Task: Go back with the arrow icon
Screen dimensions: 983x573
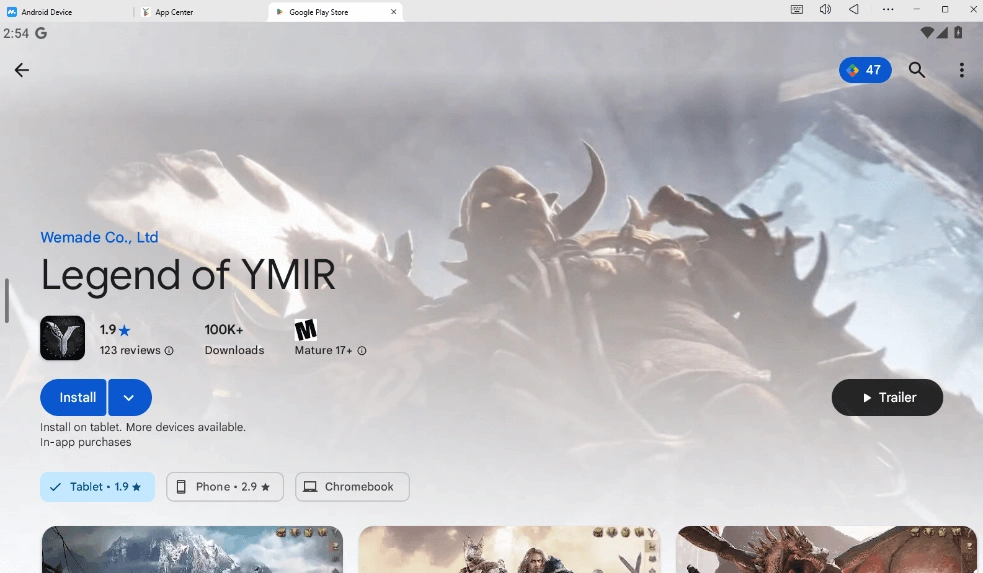Action: point(22,70)
